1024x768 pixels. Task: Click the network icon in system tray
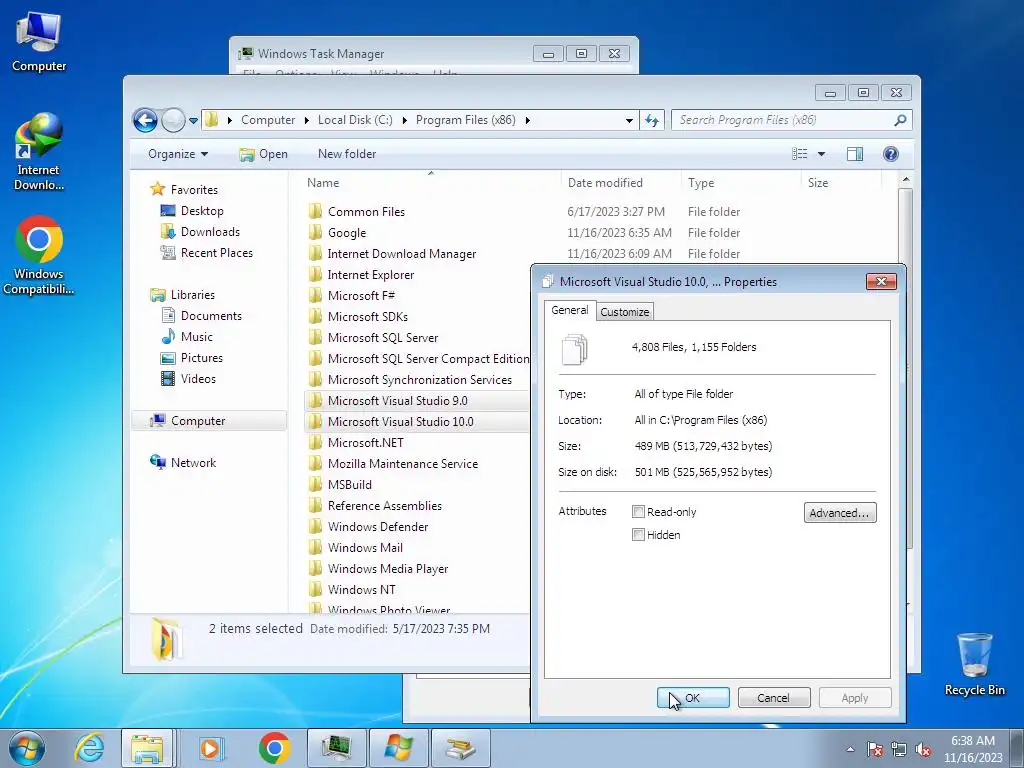click(x=899, y=750)
